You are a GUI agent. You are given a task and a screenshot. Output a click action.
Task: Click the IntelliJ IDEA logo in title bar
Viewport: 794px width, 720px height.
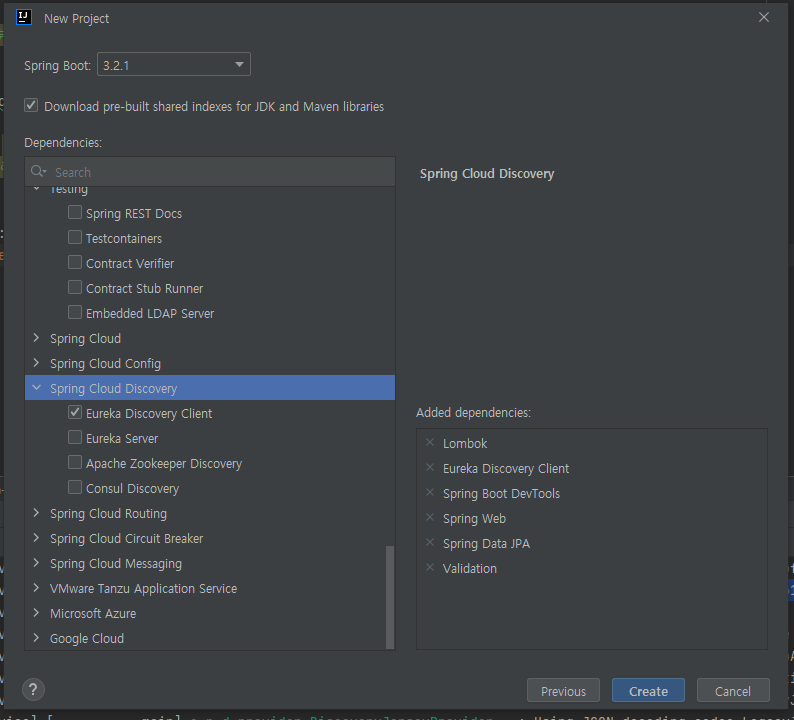(24, 17)
